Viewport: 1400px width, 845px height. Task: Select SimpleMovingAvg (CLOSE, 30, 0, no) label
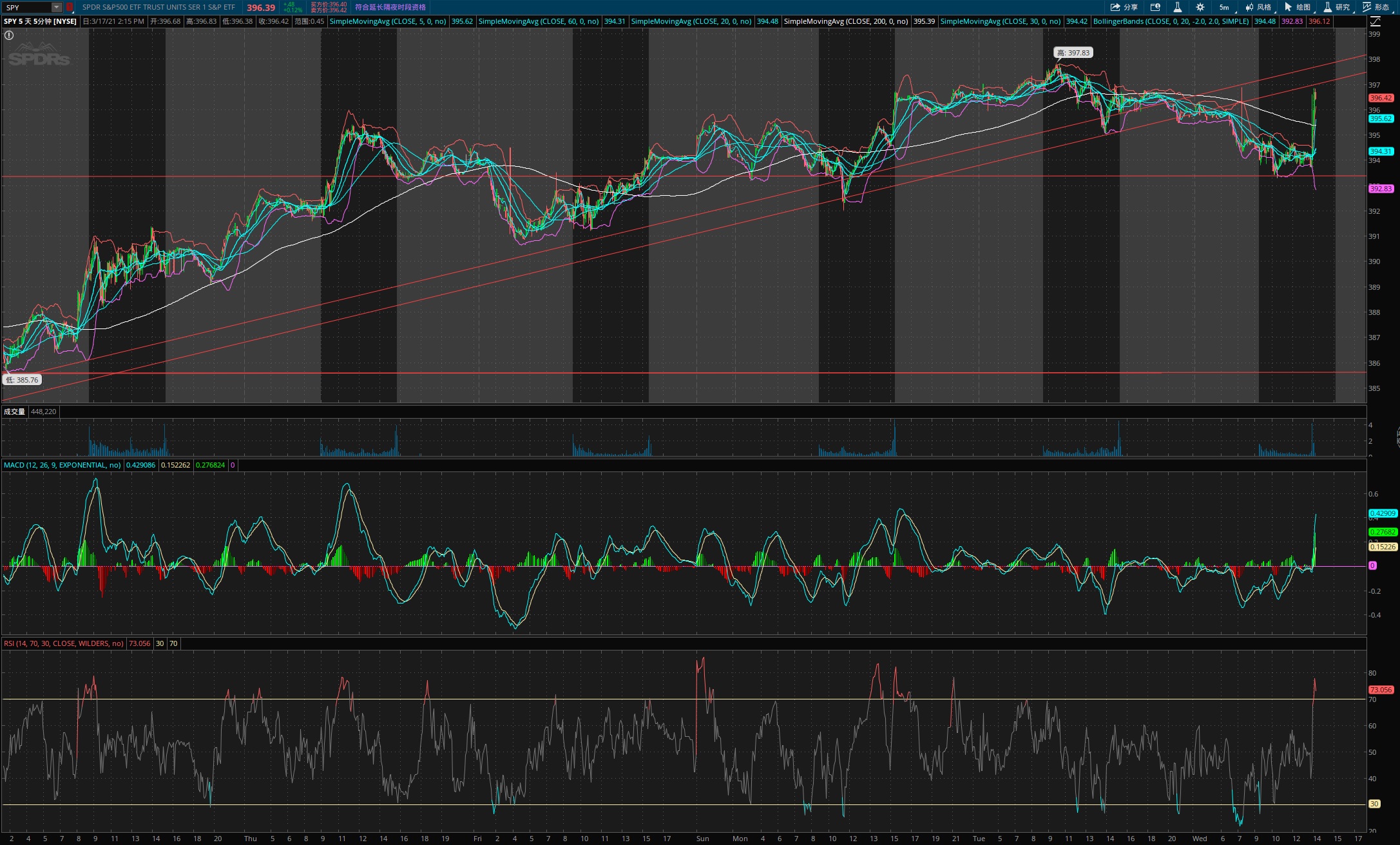pos(1001,21)
